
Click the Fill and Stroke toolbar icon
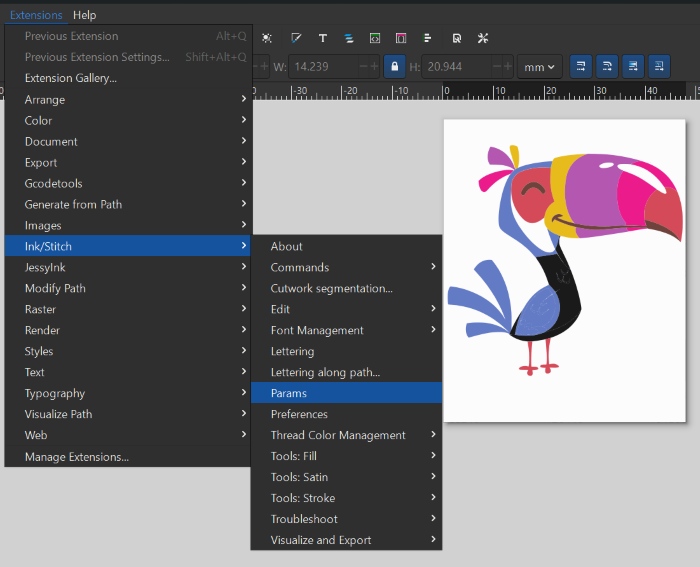tap(296, 38)
